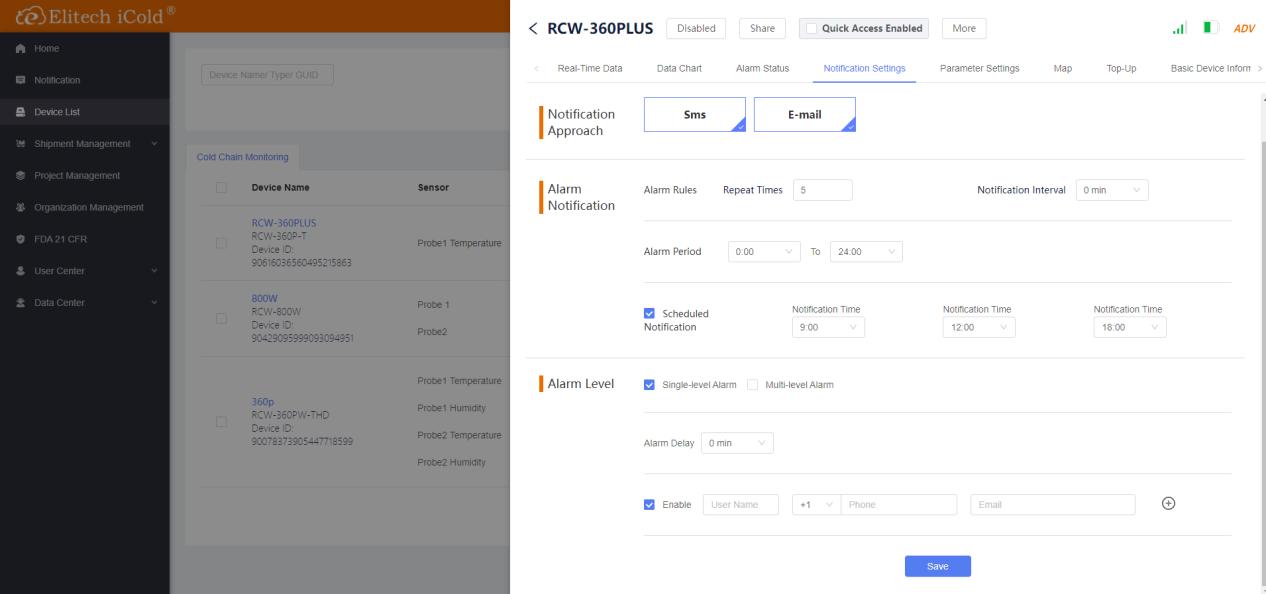This screenshot has width=1266, height=594.
Task: Click the back arrow beside RCW-360PLUS
Action: 533,28
